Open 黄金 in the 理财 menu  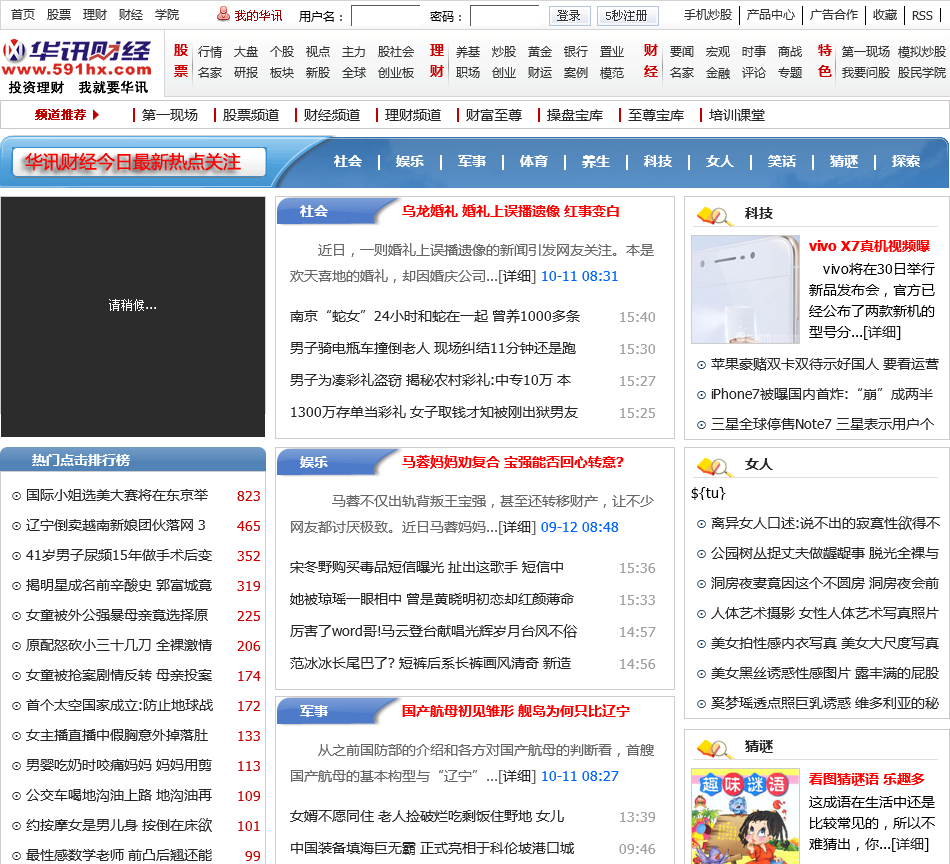(x=540, y=52)
